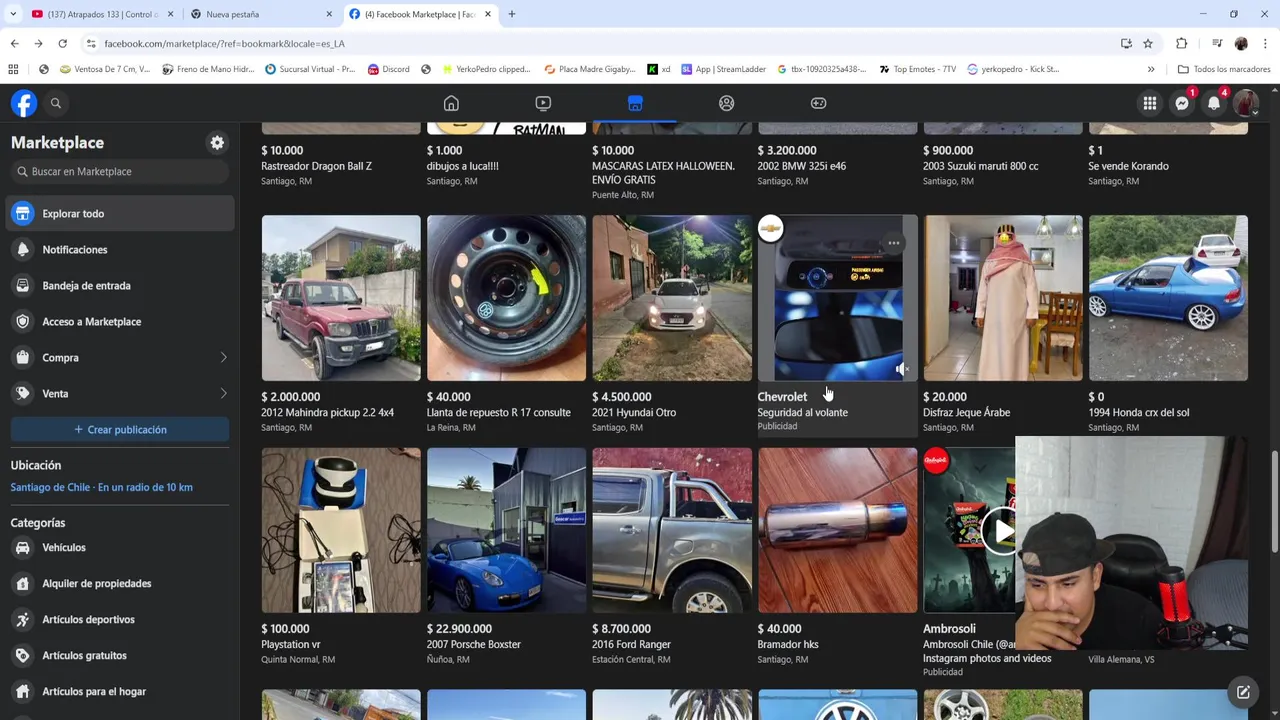The image size is (1280, 720).
Task: Click the new message compose icon
Action: (x=1243, y=692)
